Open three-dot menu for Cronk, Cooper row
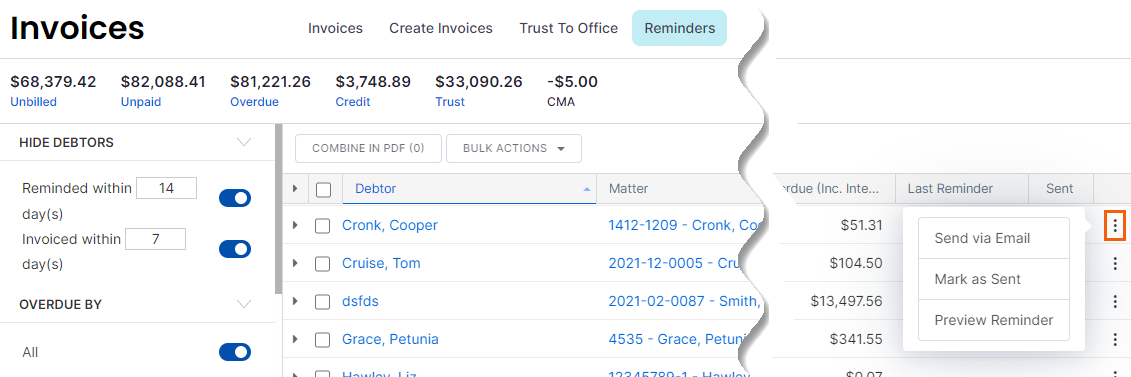This screenshot has height=377, width=1131. coord(1115,226)
